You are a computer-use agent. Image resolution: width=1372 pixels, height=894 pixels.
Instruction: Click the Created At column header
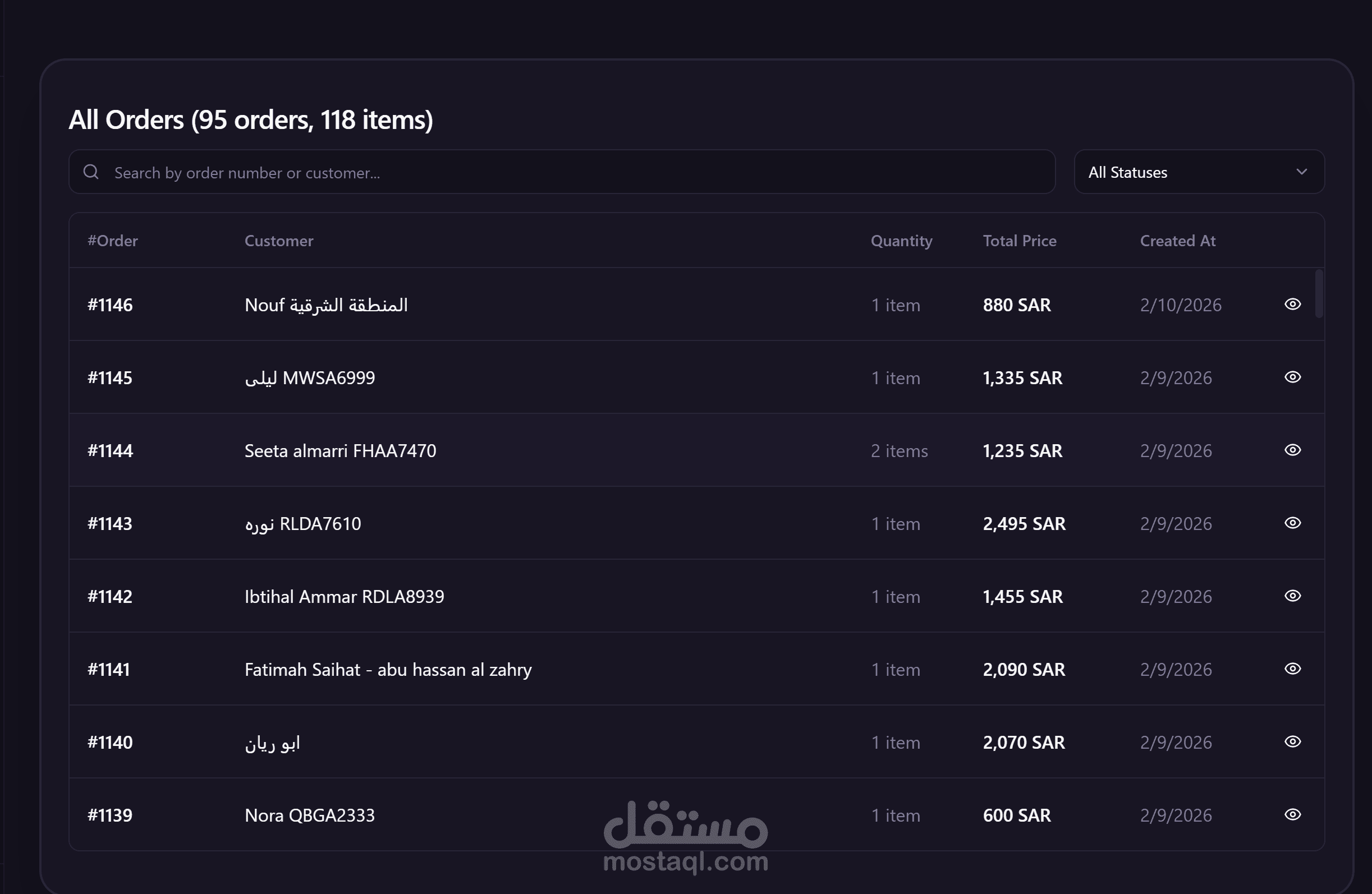[x=1177, y=241]
